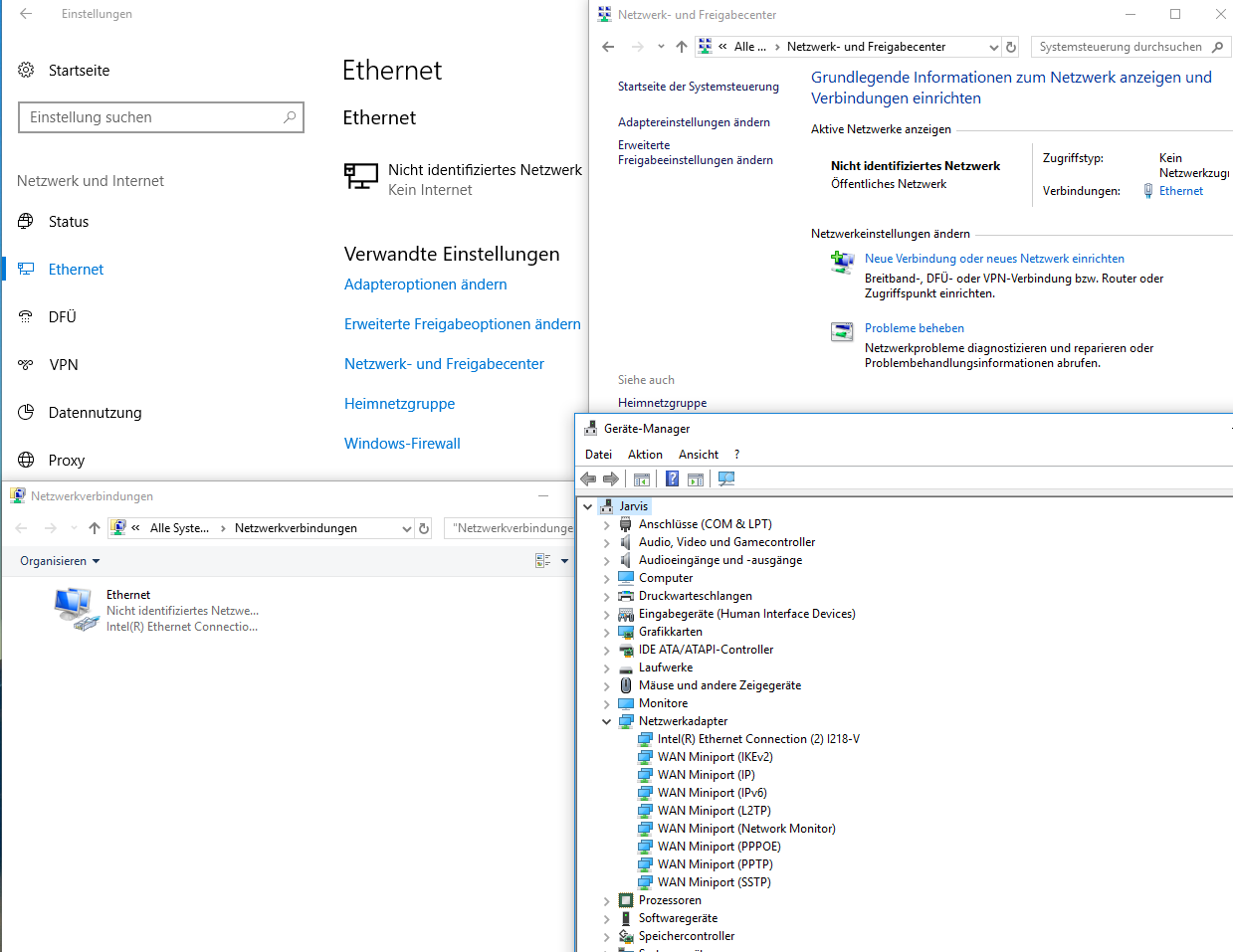Viewport: 1233px width, 952px height.
Task: Click Ethernet connection link under Verbindungen
Action: tap(1181, 191)
